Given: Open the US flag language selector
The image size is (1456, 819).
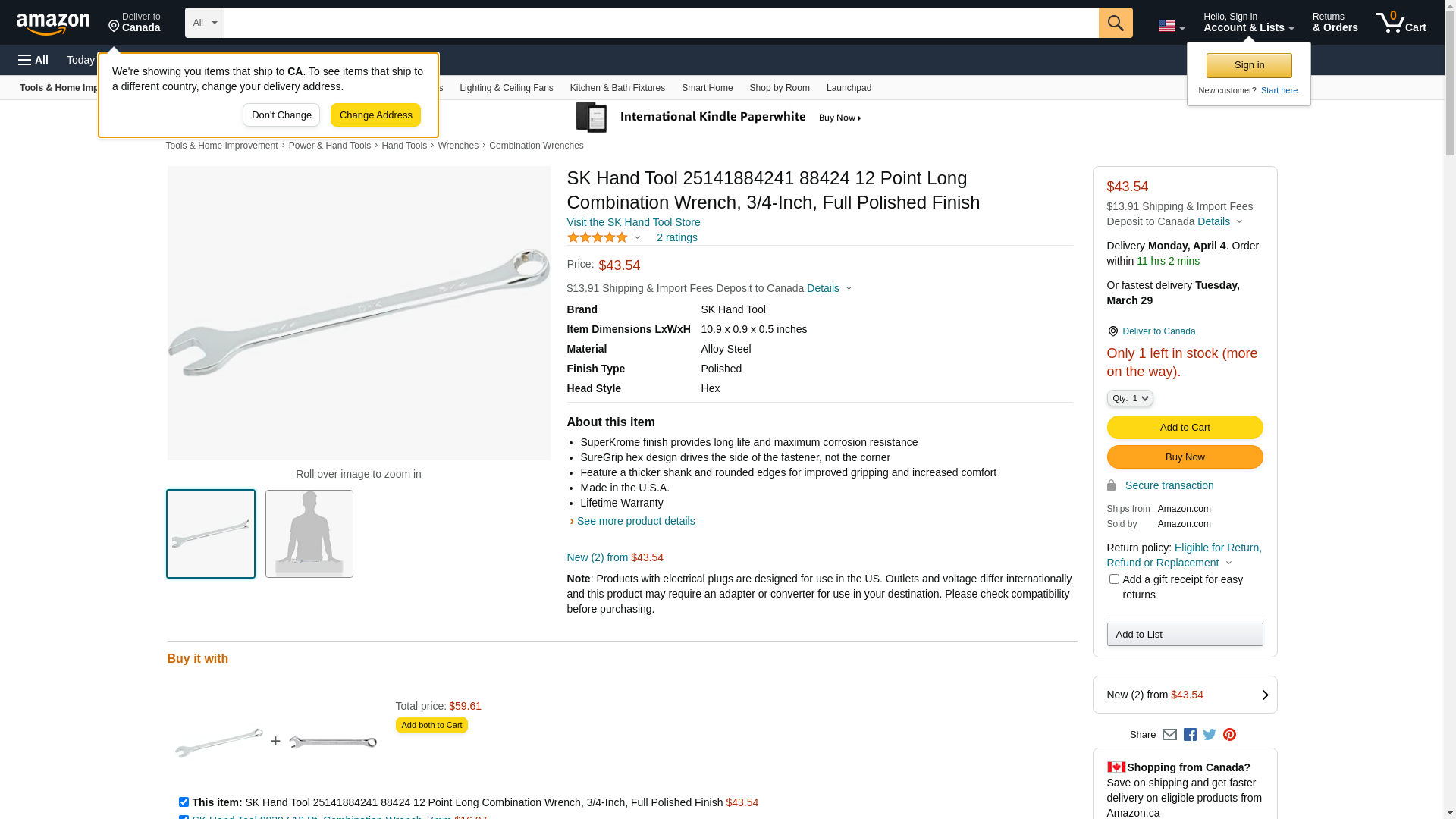Looking at the screenshot, I should pyautogui.click(x=1171, y=26).
